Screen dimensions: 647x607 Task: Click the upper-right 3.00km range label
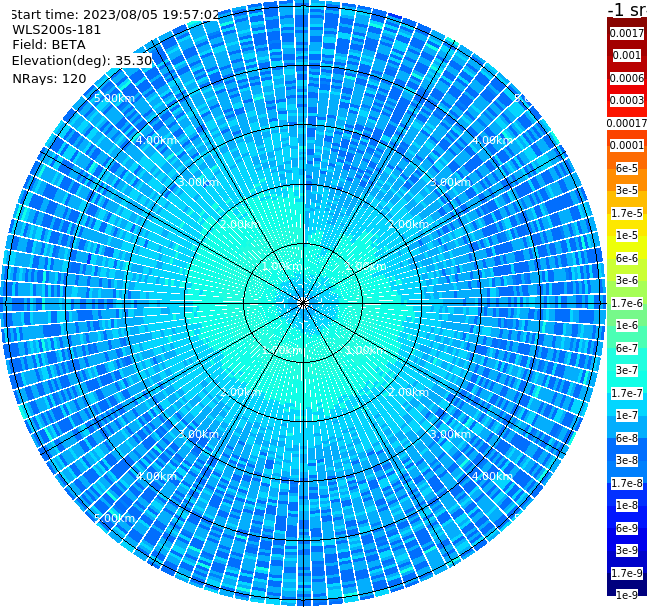point(451,182)
